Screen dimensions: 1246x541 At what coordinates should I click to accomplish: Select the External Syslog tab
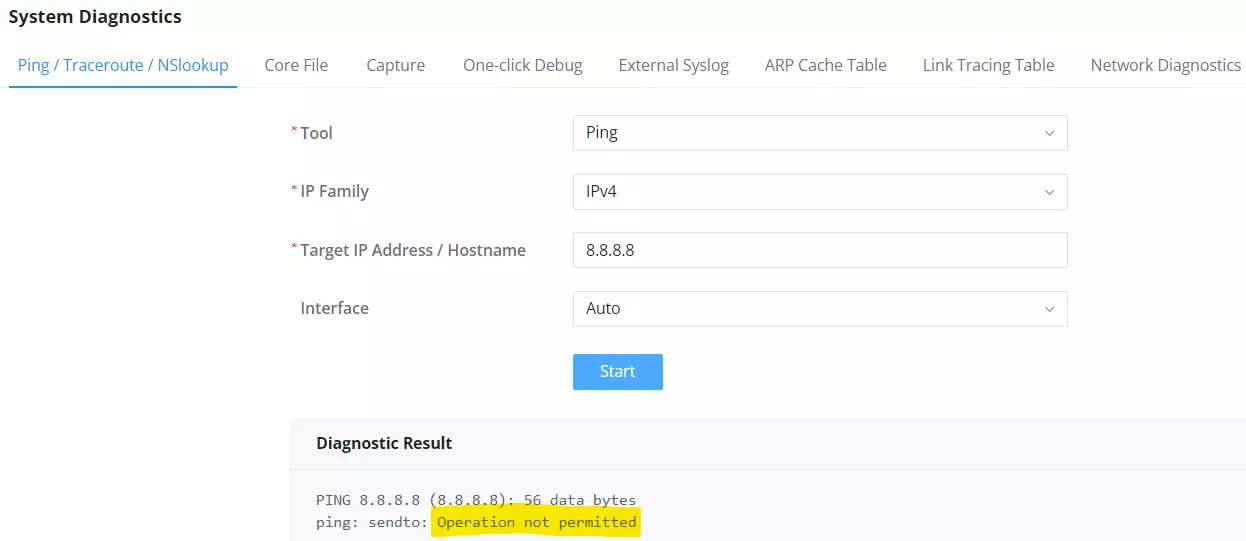tap(673, 65)
